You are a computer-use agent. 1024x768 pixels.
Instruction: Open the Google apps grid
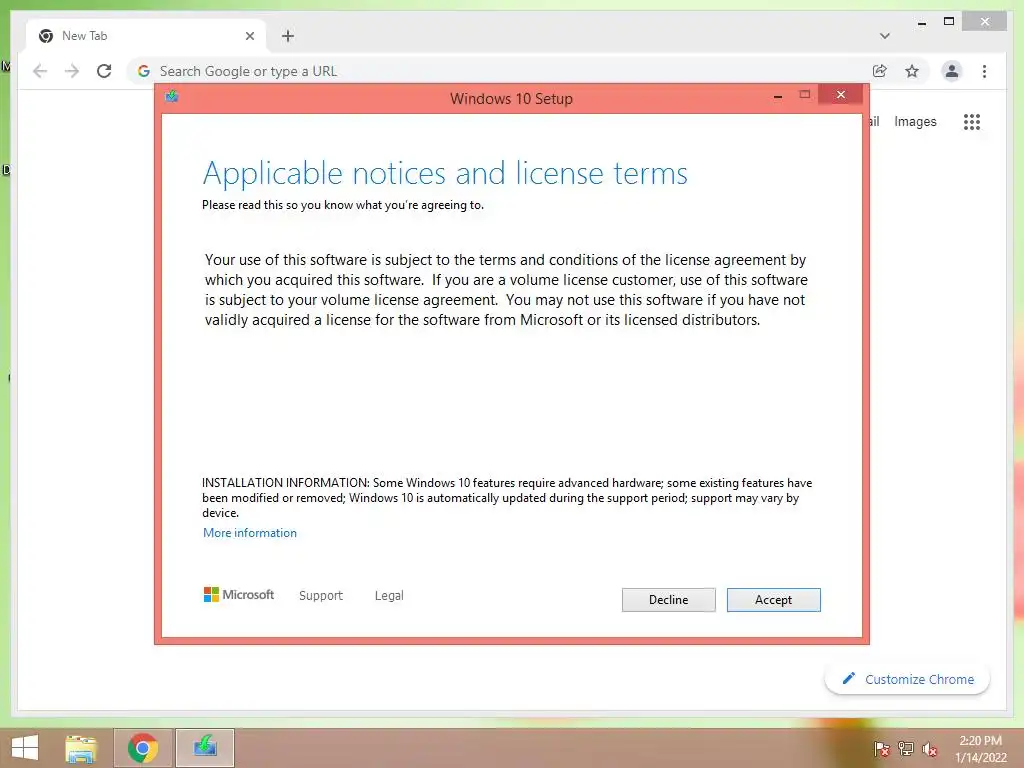point(972,121)
